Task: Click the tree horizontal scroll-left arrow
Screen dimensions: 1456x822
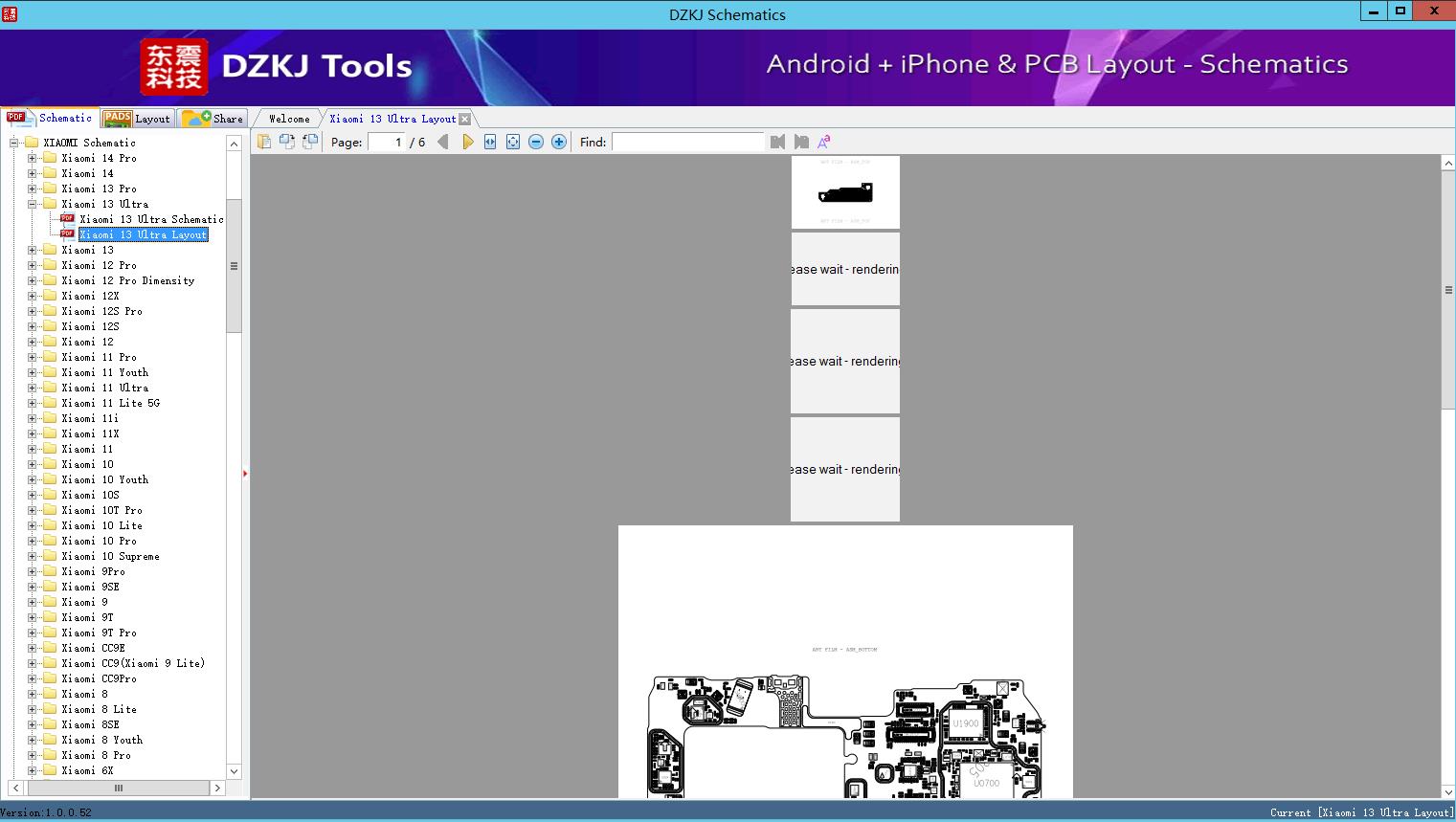Action: coord(16,789)
